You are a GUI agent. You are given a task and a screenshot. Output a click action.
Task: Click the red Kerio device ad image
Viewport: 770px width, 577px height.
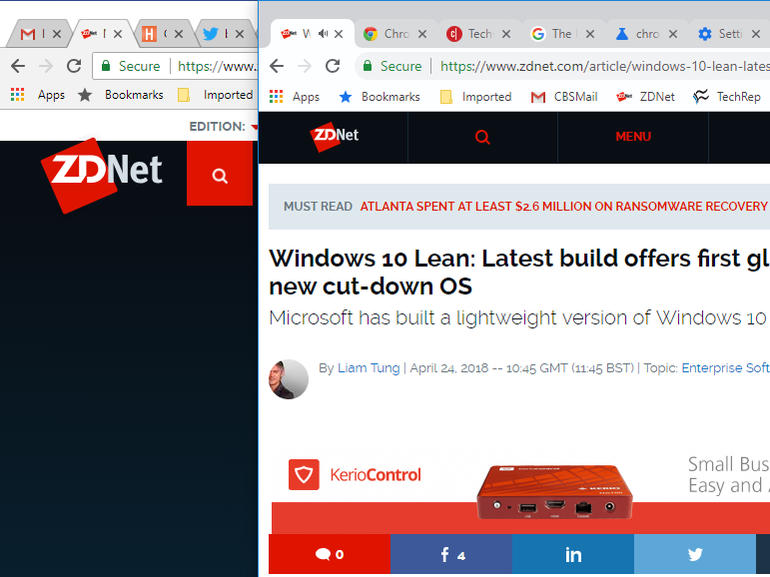[x=554, y=492]
